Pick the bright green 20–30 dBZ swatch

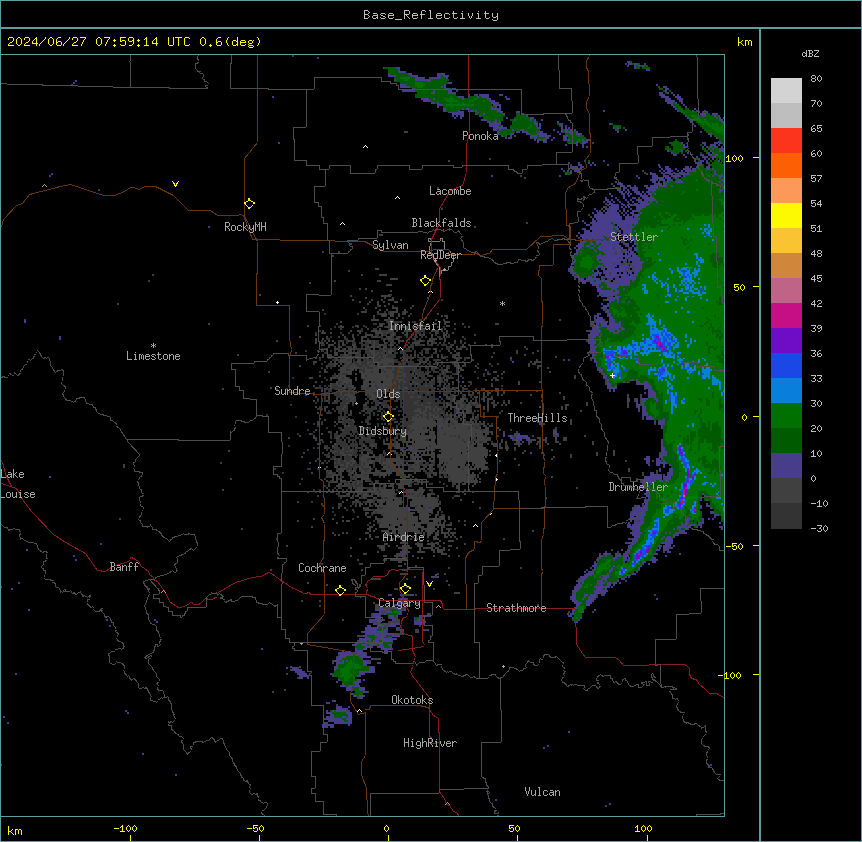point(786,416)
